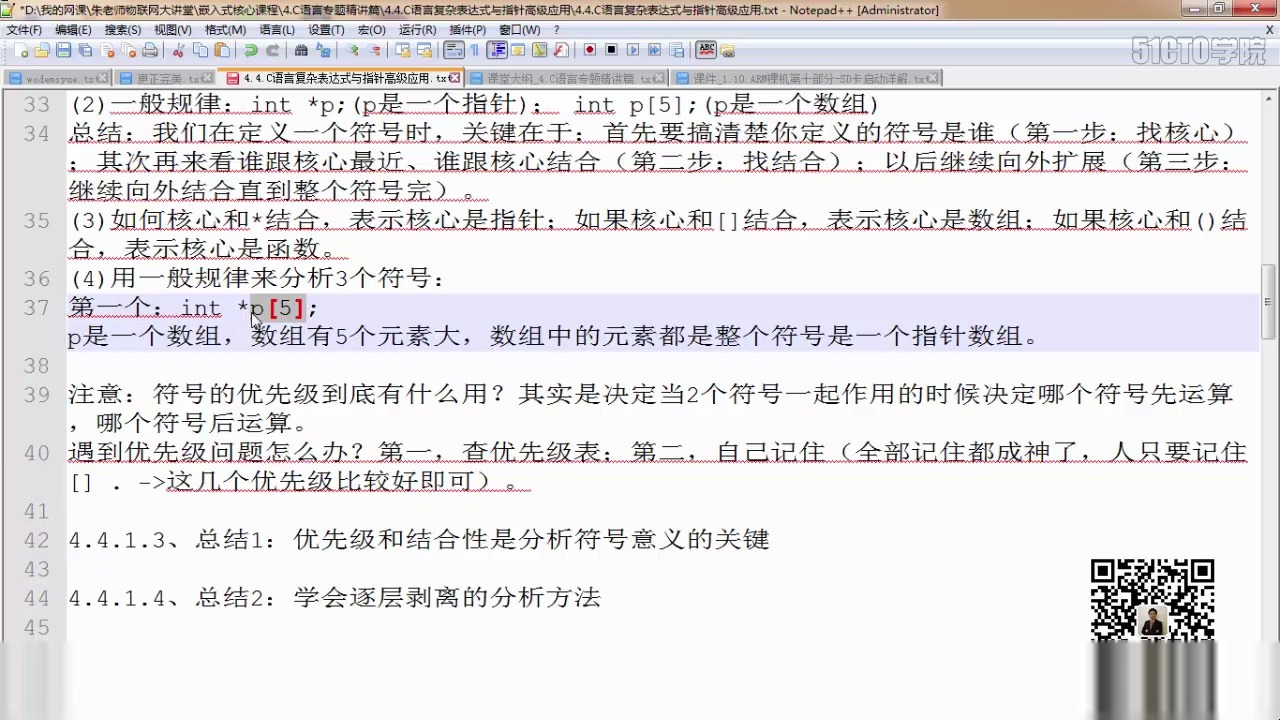Image resolution: width=1280 pixels, height=720 pixels.
Task: Click the Close All toolbar icon
Action: click(128, 50)
